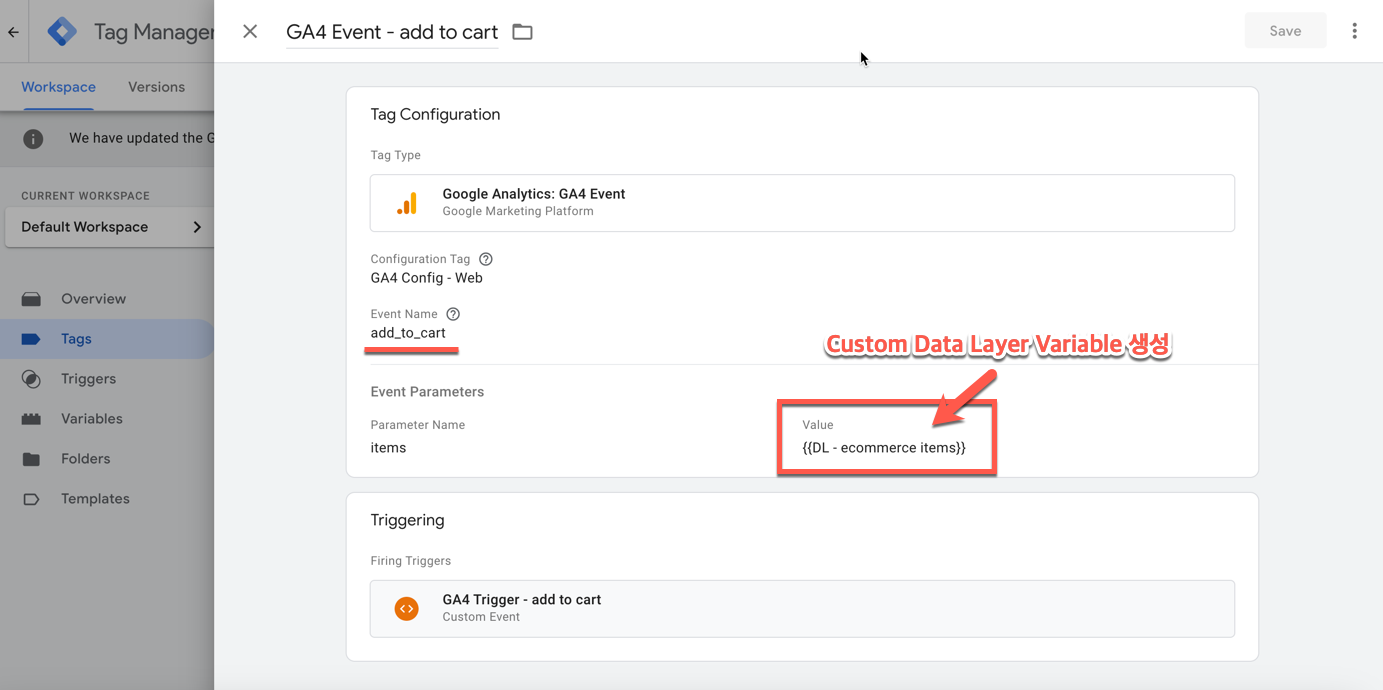1383x690 pixels.
Task: Click the Event Name help icon
Action: point(453,314)
